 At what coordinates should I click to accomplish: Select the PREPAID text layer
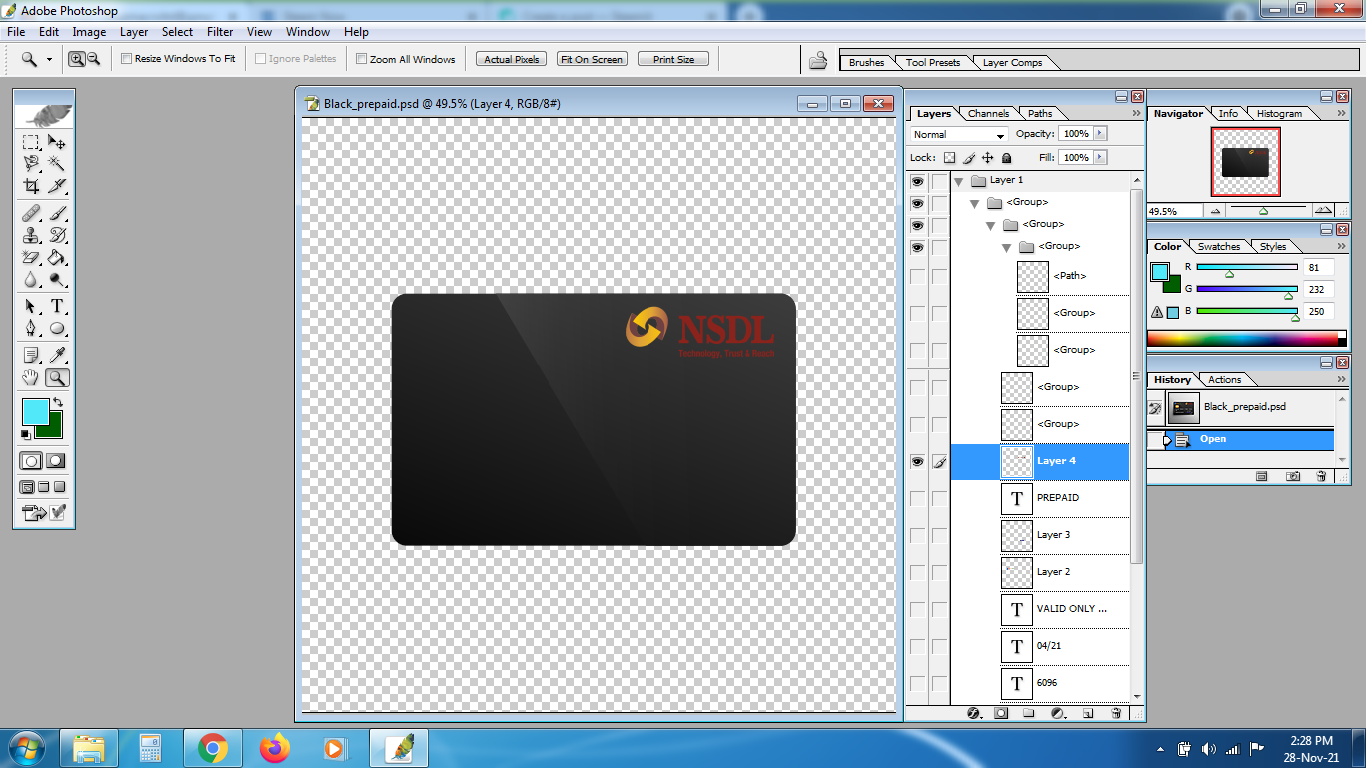point(1058,498)
